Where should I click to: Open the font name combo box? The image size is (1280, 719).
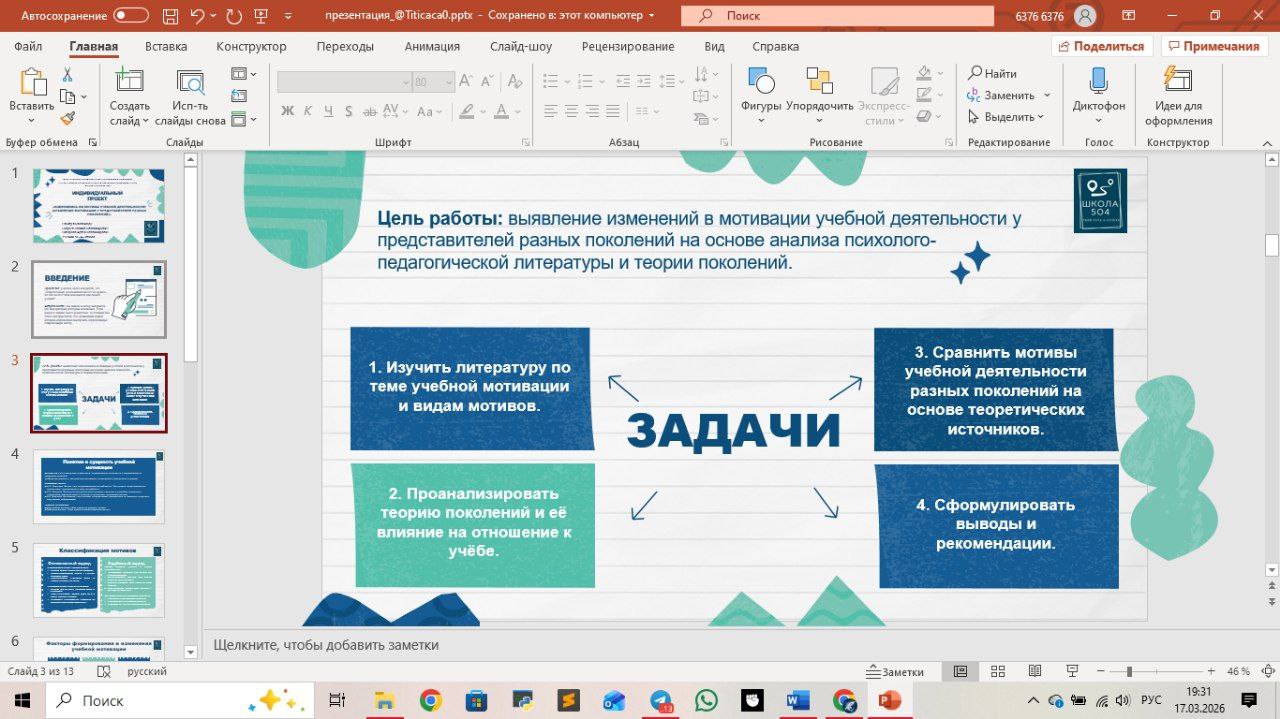tap(344, 82)
